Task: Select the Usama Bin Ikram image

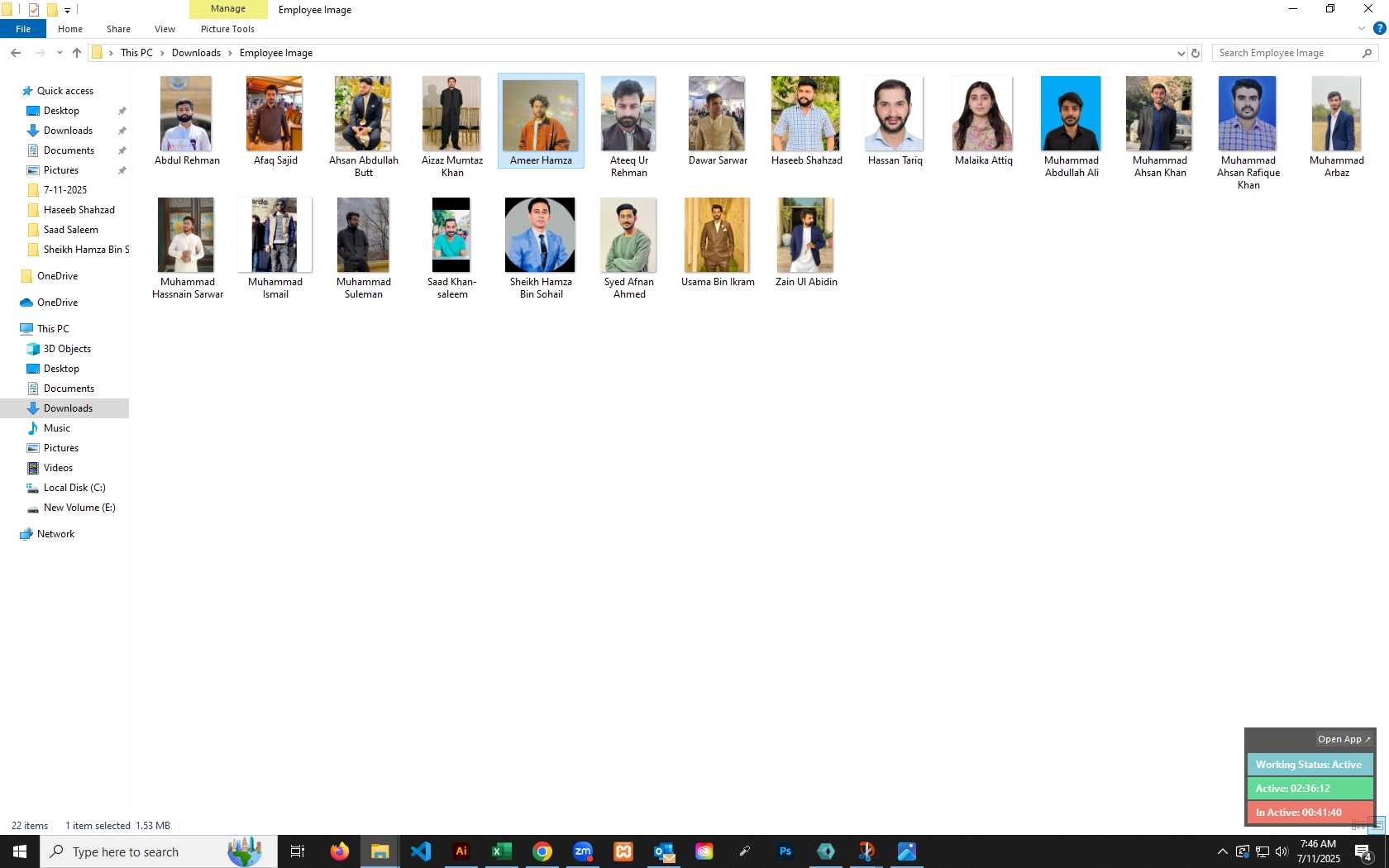Action: [718, 242]
